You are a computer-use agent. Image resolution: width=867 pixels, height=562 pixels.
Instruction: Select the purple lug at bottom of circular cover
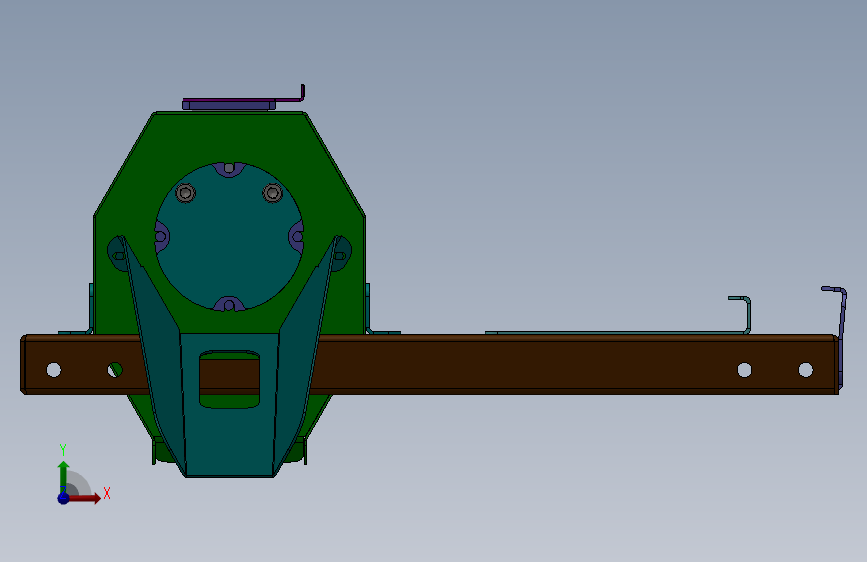click(x=229, y=304)
